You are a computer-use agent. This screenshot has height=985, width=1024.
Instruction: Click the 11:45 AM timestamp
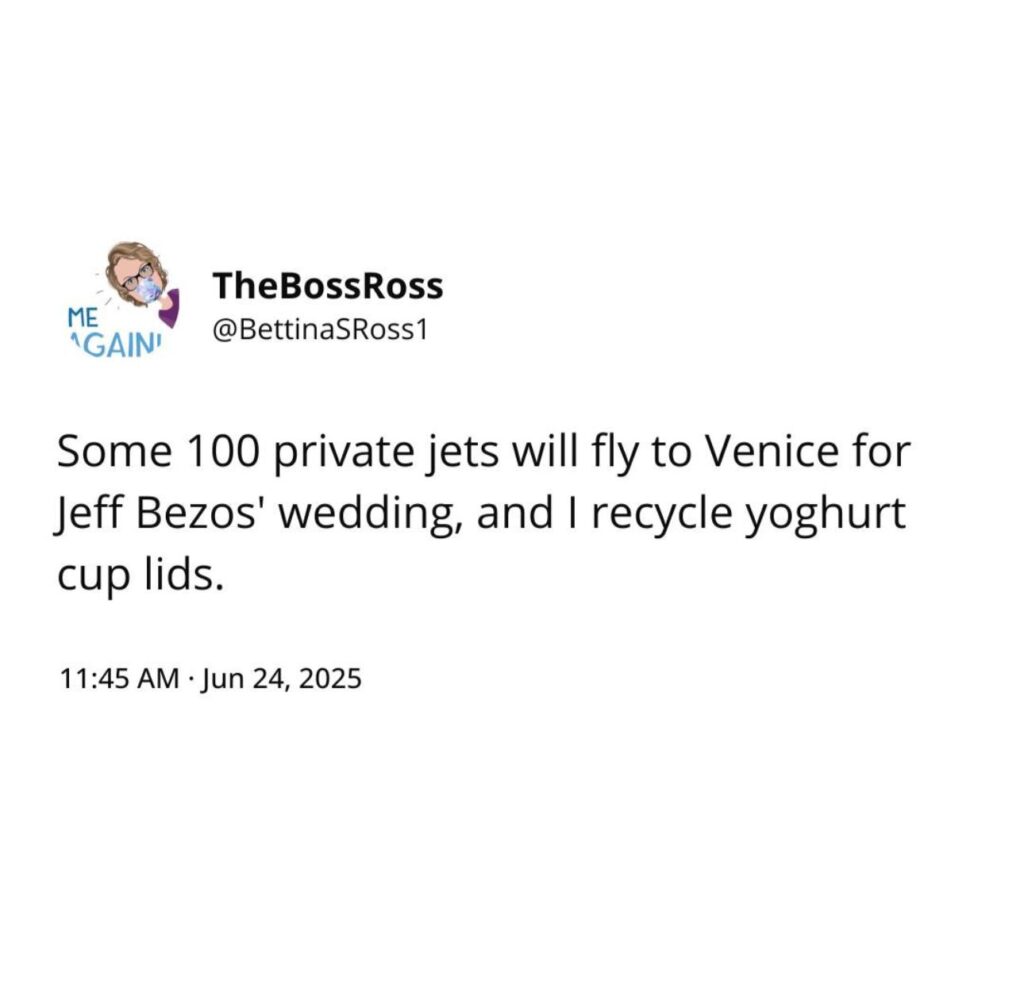coord(120,679)
